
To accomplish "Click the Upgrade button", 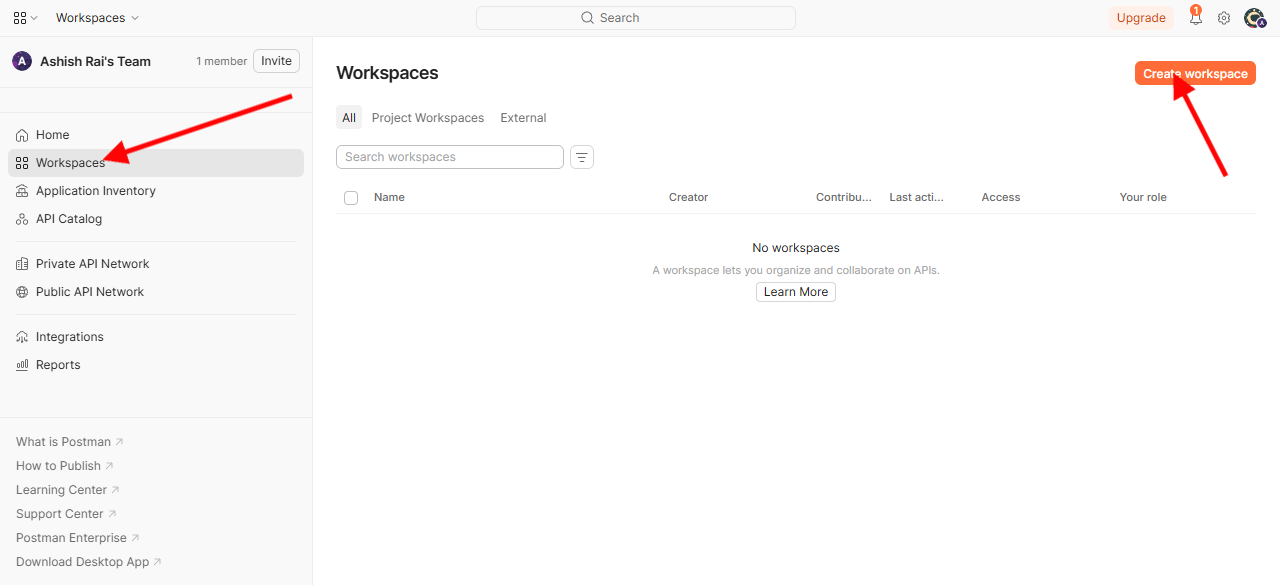I will [1141, 18].
